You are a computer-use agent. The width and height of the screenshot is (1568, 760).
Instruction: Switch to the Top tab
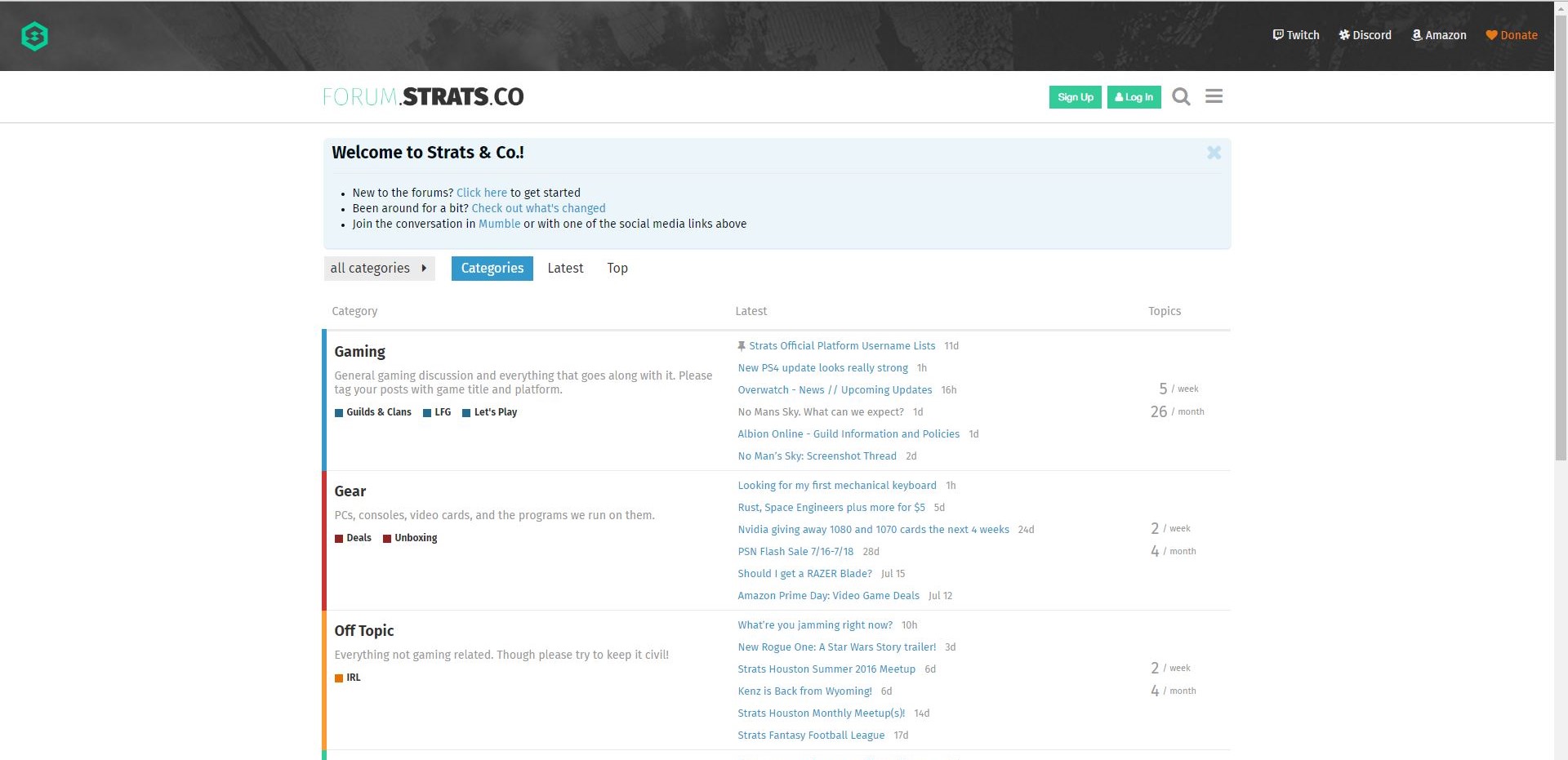[x=617, y=268]
